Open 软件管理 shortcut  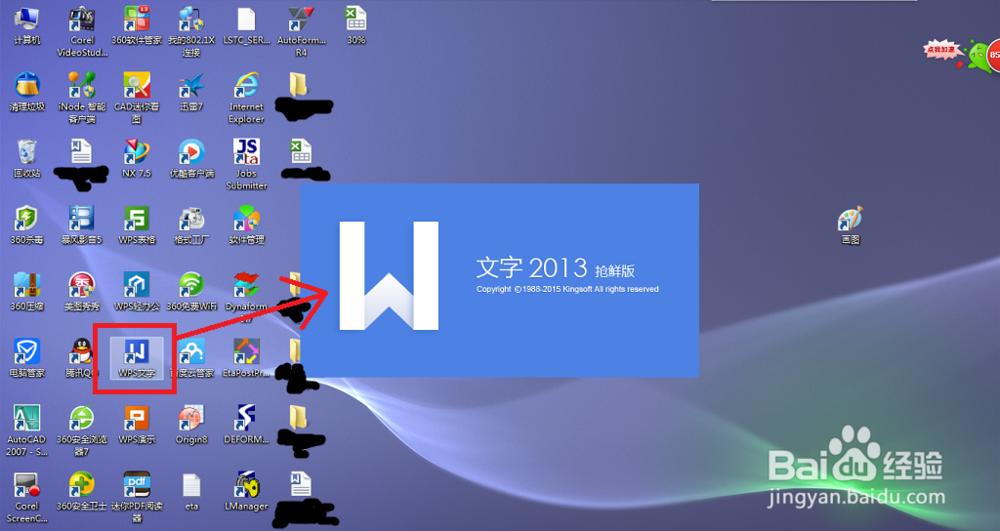[246, 225]
